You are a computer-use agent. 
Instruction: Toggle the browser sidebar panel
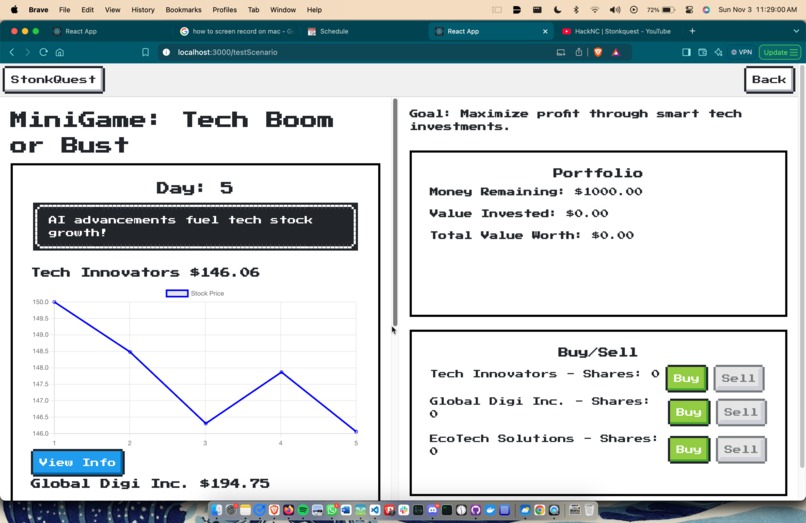[686, 52]
